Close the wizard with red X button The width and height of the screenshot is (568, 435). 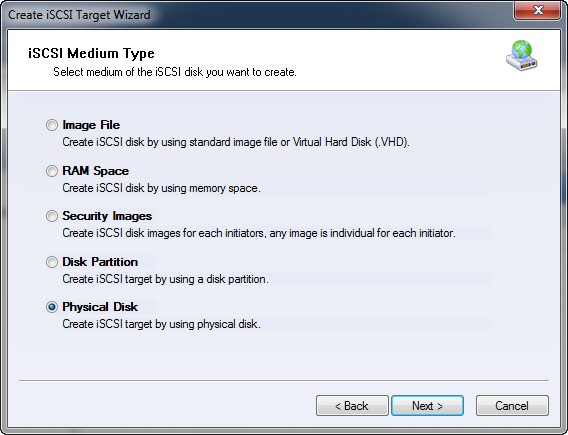(538, 10)
